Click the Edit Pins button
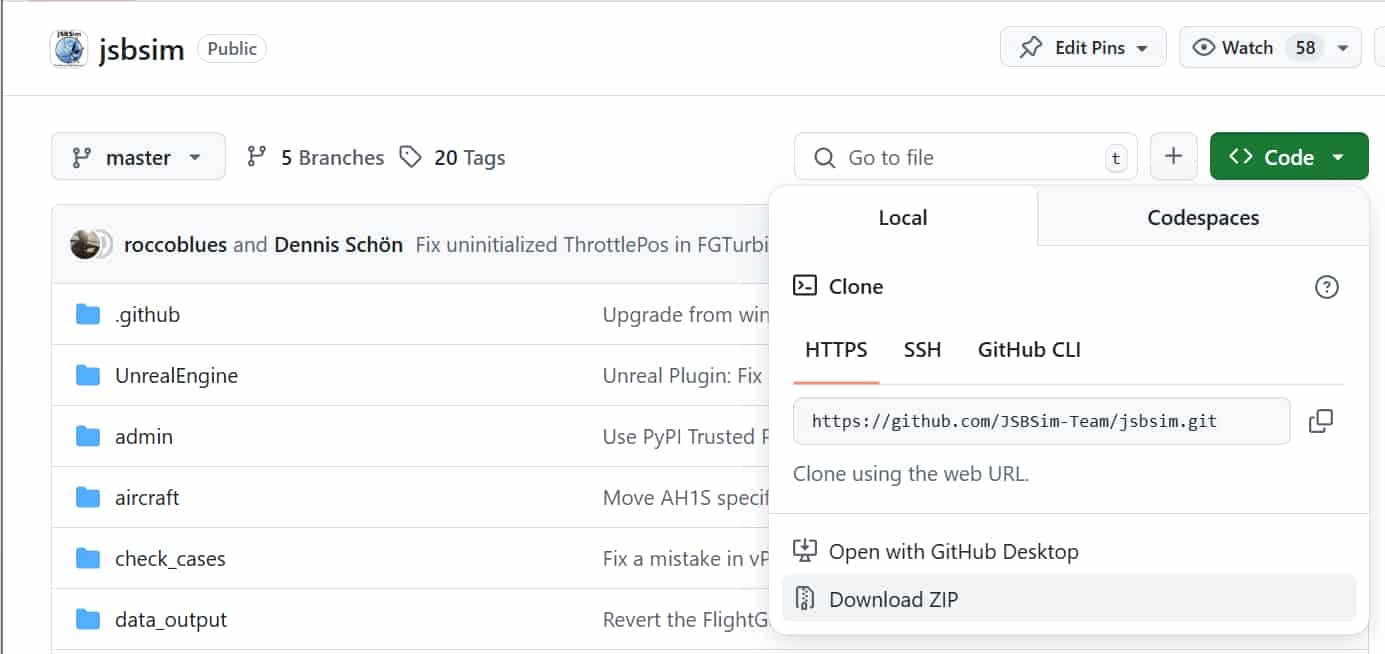The width and height of the screenshot is (1385, 654). [1083, 47]
